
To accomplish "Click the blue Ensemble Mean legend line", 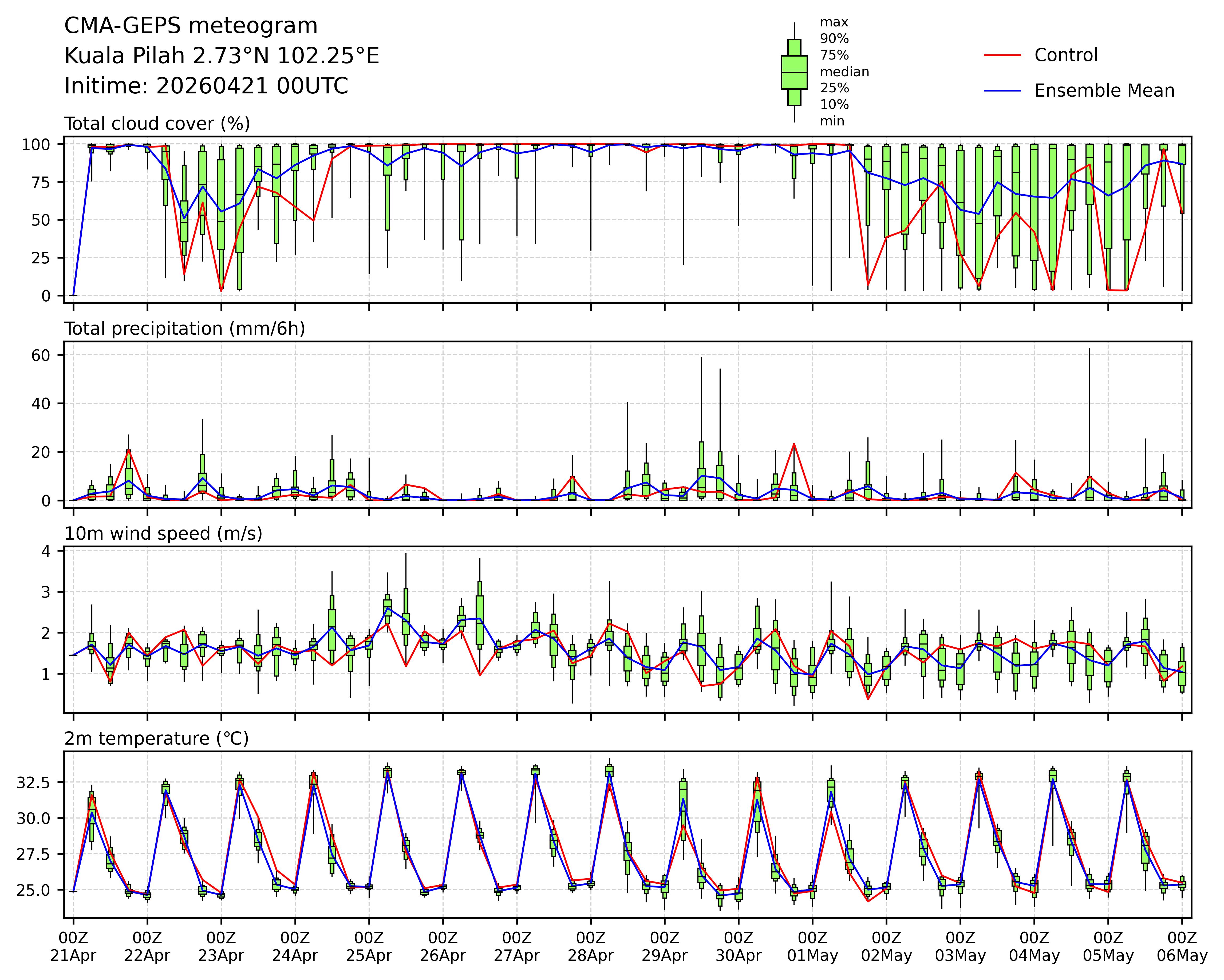I will 1002,91.
